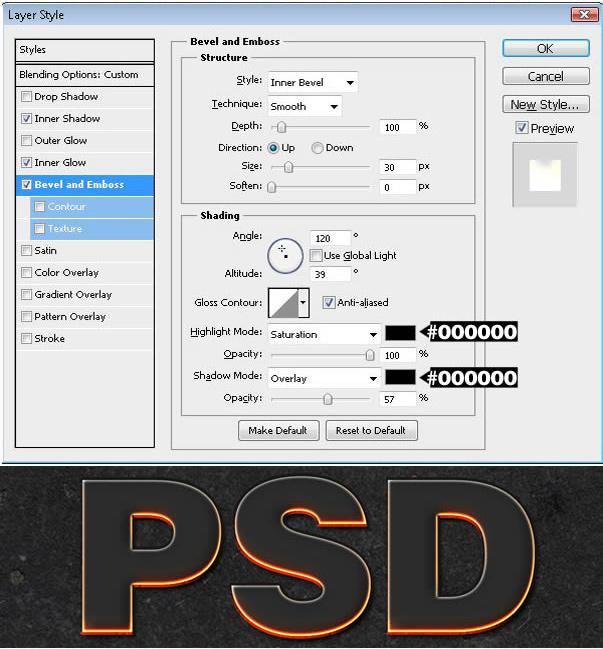
Task: Click Reset to Default button
Action: (x=371, y=430)
